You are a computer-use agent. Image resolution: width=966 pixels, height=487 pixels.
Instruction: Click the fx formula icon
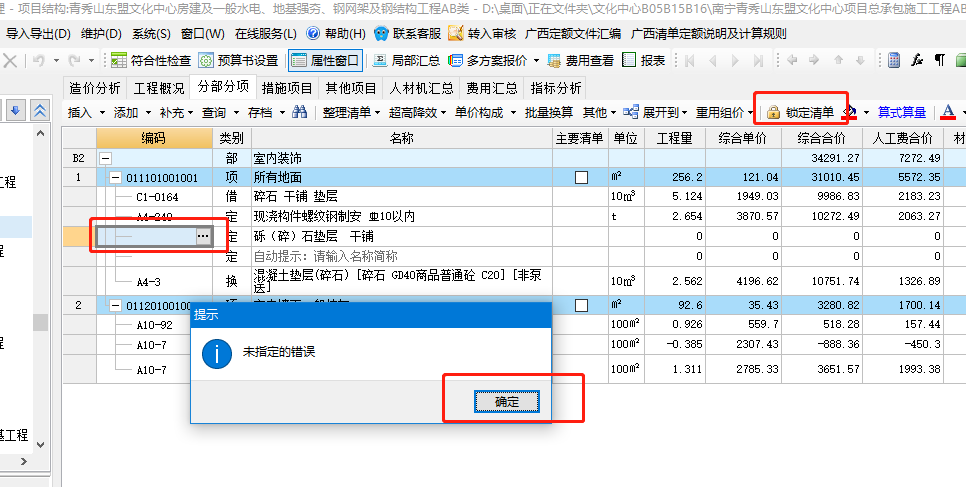(917, 60)
